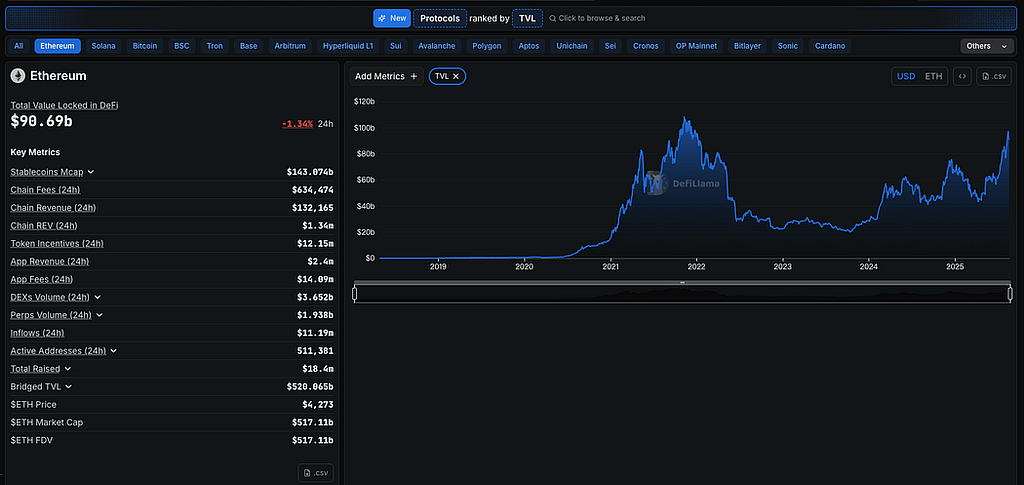The height and width of the screenshot is (485, 1024).
Task: Click the Chain Fees (24h) link
Action: [x=45, y=190]
